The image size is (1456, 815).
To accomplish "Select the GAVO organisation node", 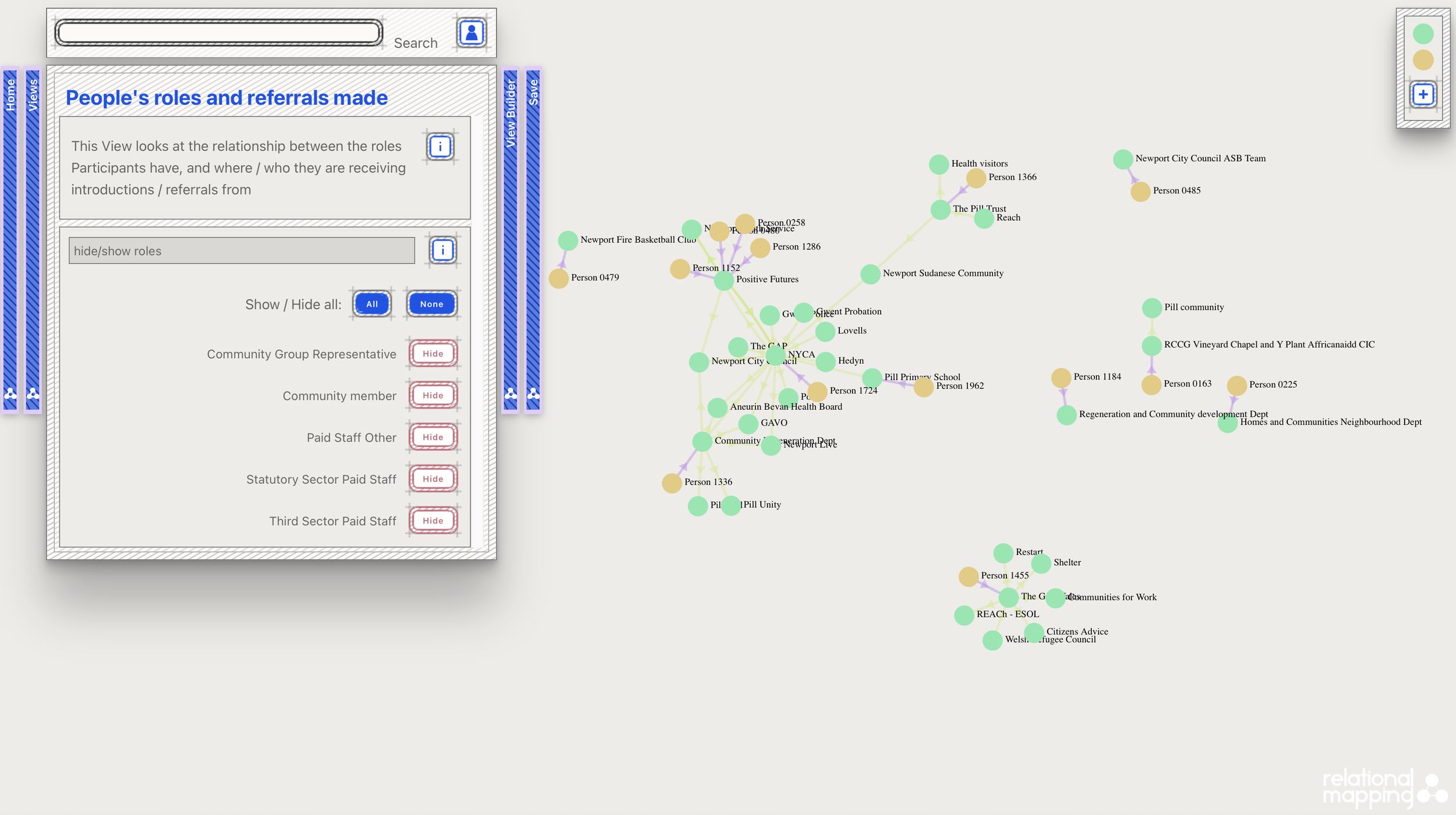I will (x=748, y=424).
